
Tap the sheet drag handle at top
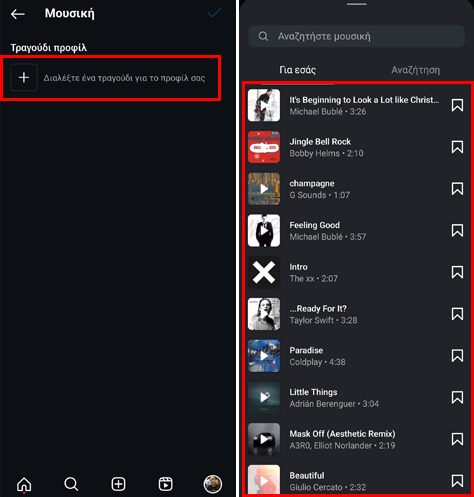click(x=356, y=4)
